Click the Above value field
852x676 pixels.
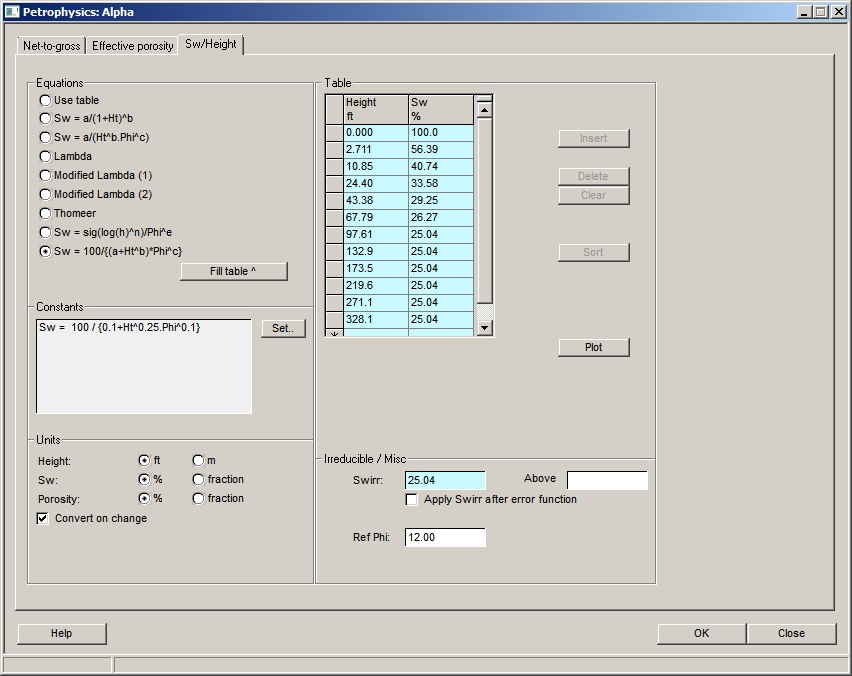(x=606, y=480)
